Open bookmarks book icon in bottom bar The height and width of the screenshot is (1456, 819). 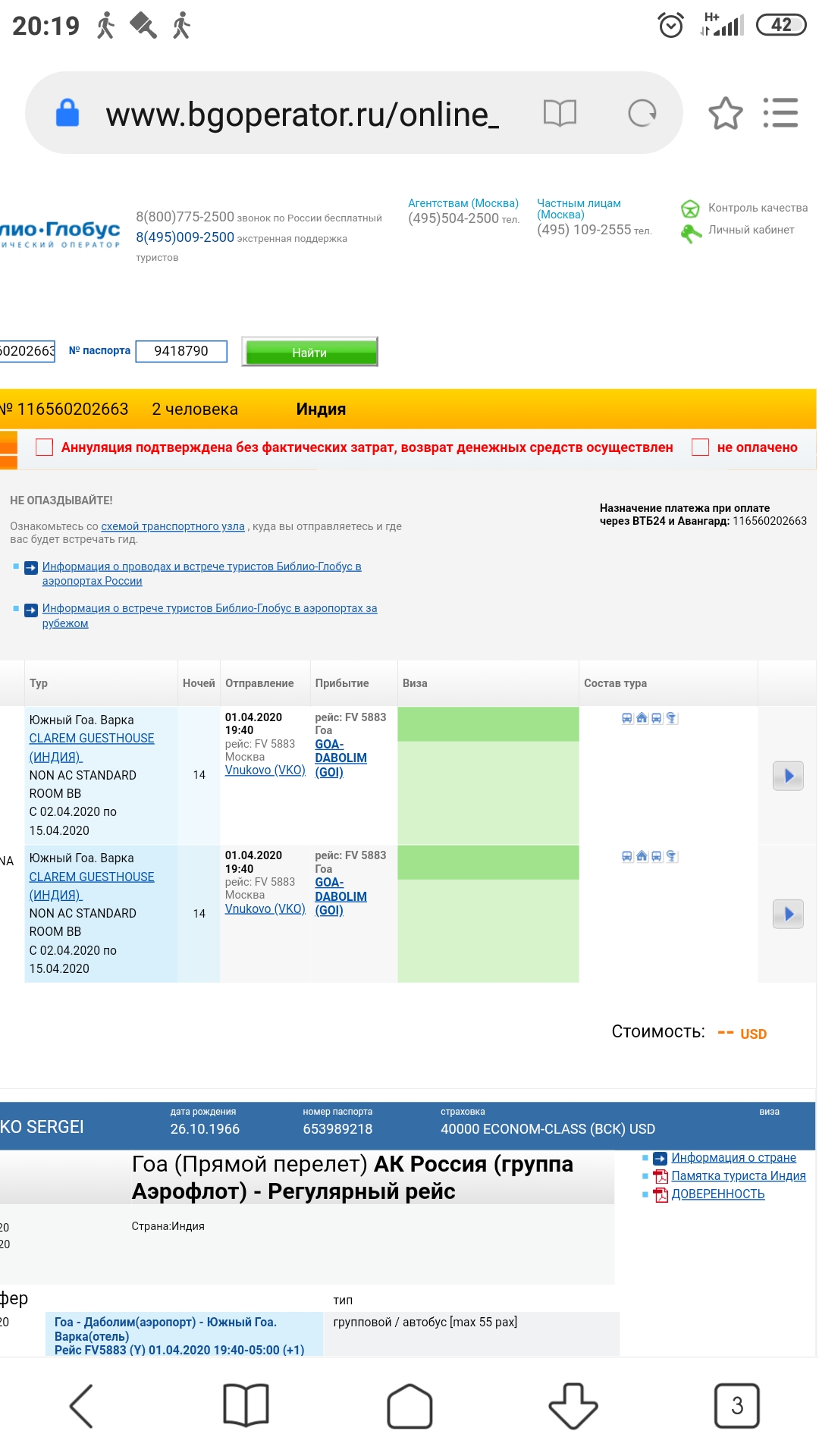246,1405
